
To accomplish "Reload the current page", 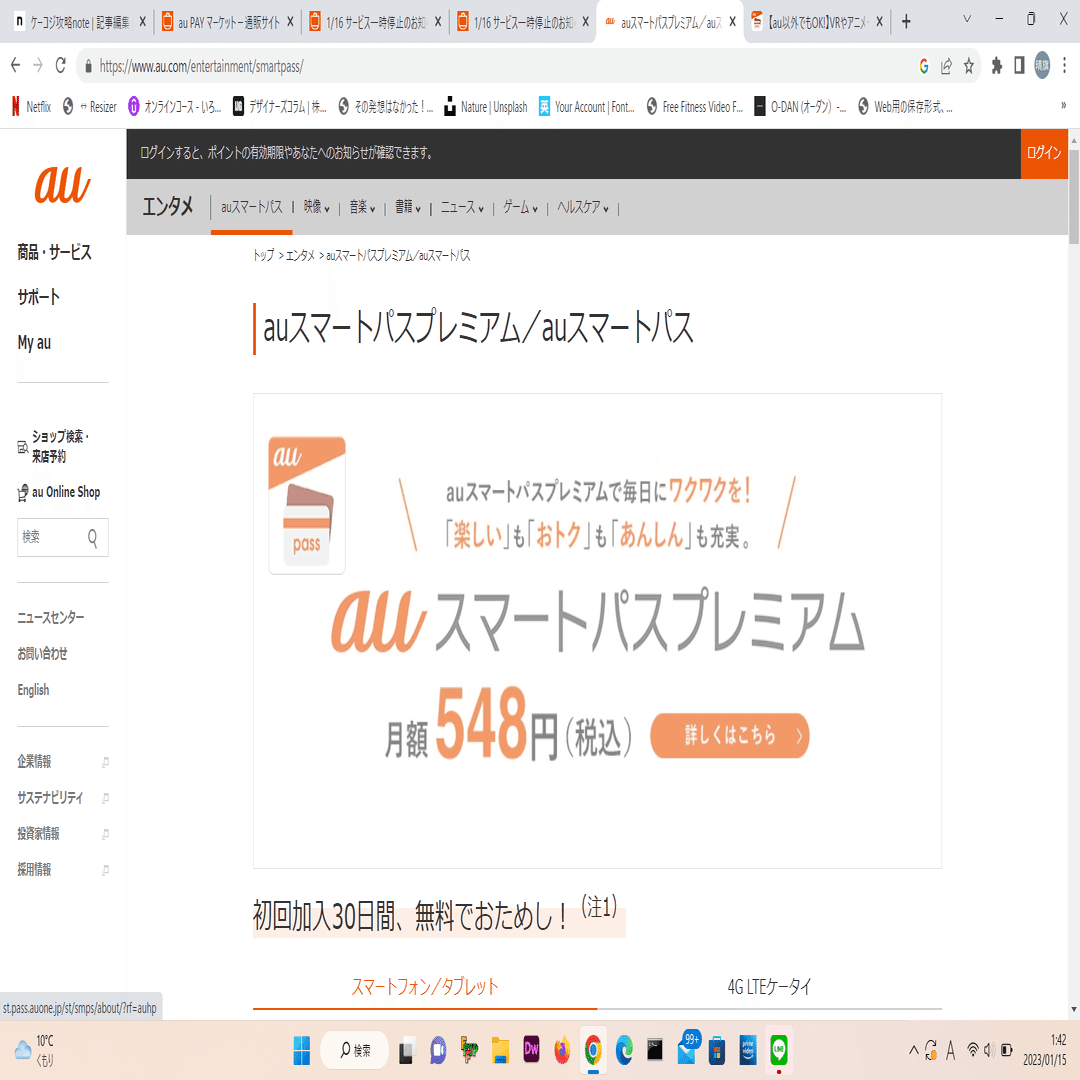I will (x=61, y=65).
